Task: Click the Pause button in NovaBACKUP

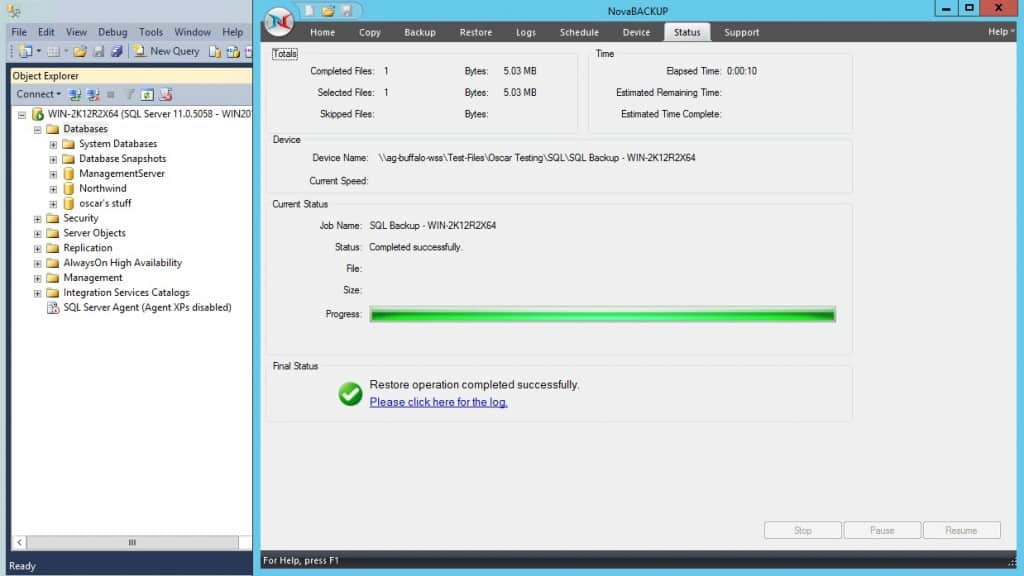Action: (882, 530)
